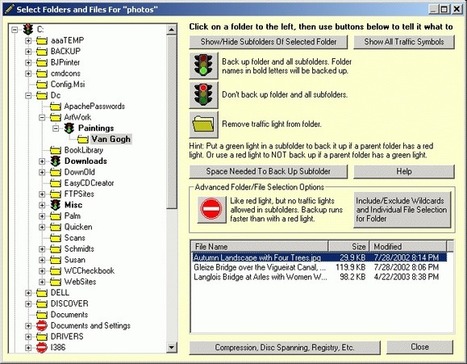The width and height of the screenshot is (467, 364).
Task: Sort by the Modified column header
Action: [408, 246]
